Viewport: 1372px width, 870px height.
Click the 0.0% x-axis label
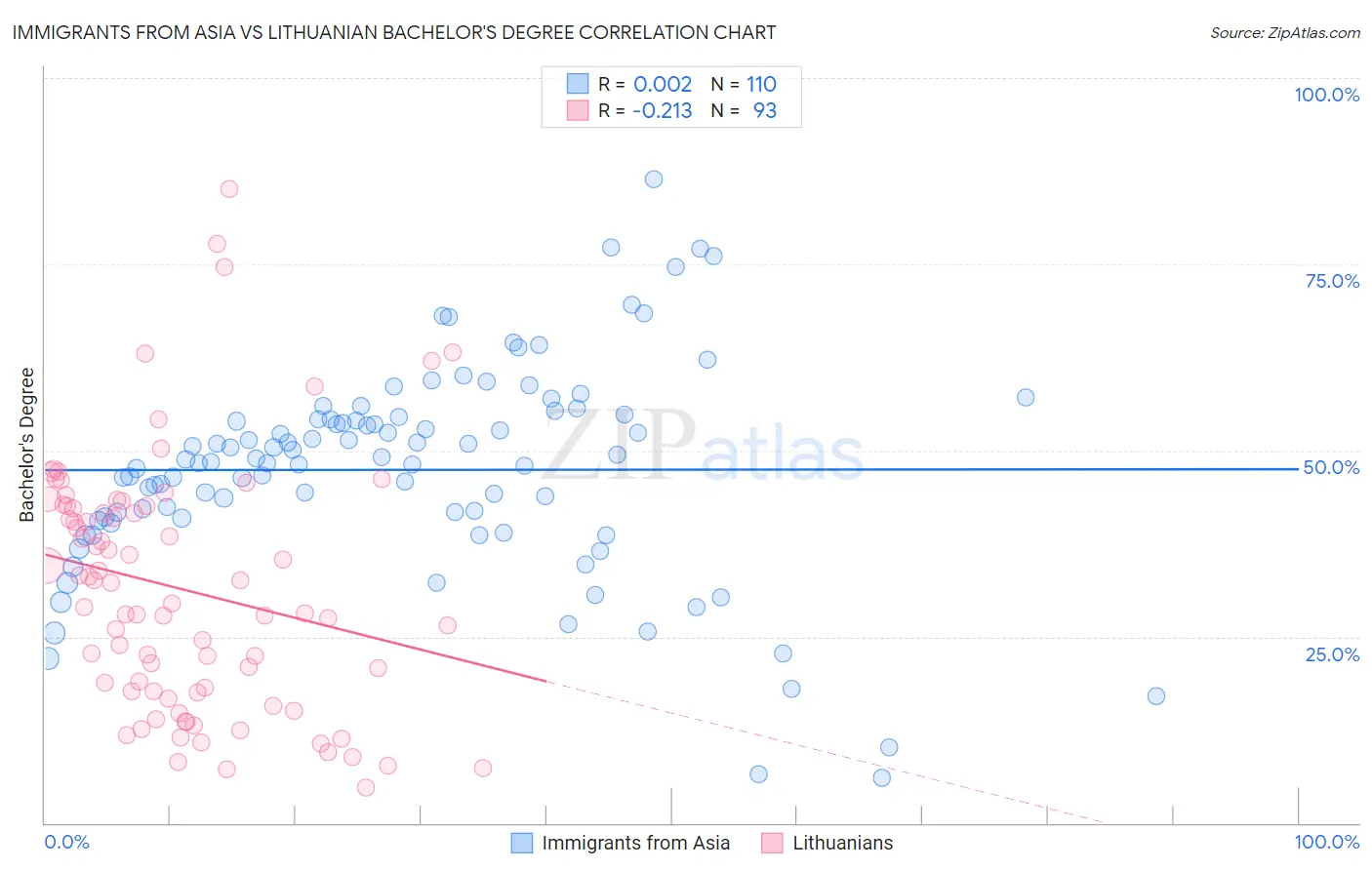(x=67, y=842)
